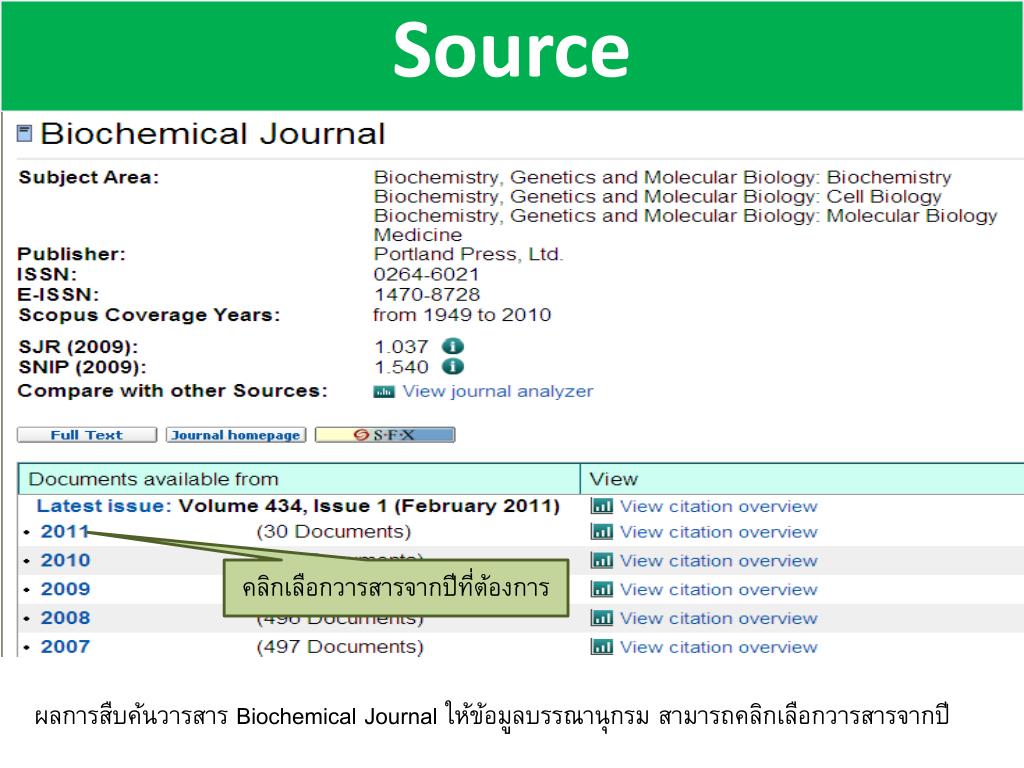Screen dimensions: 1024x768
Task: Select the 2009 year link
Action: [65, 589]
